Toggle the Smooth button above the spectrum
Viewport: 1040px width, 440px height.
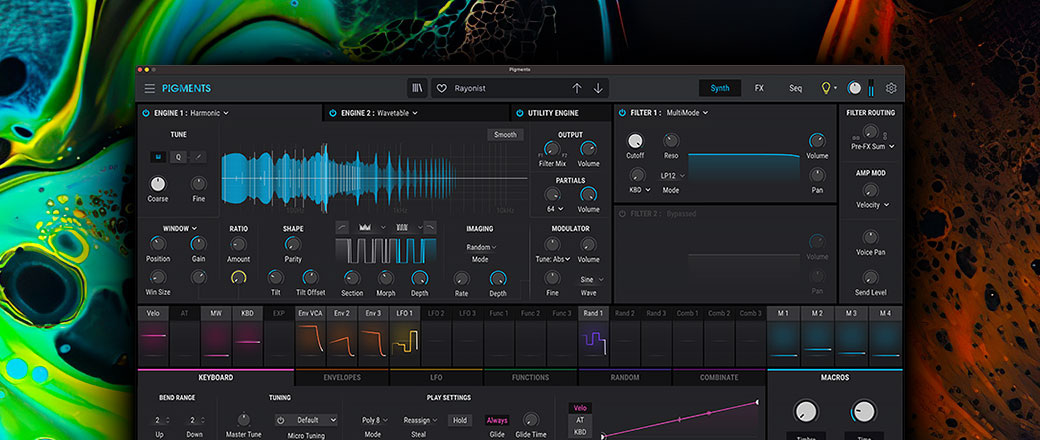coord(505,135)
